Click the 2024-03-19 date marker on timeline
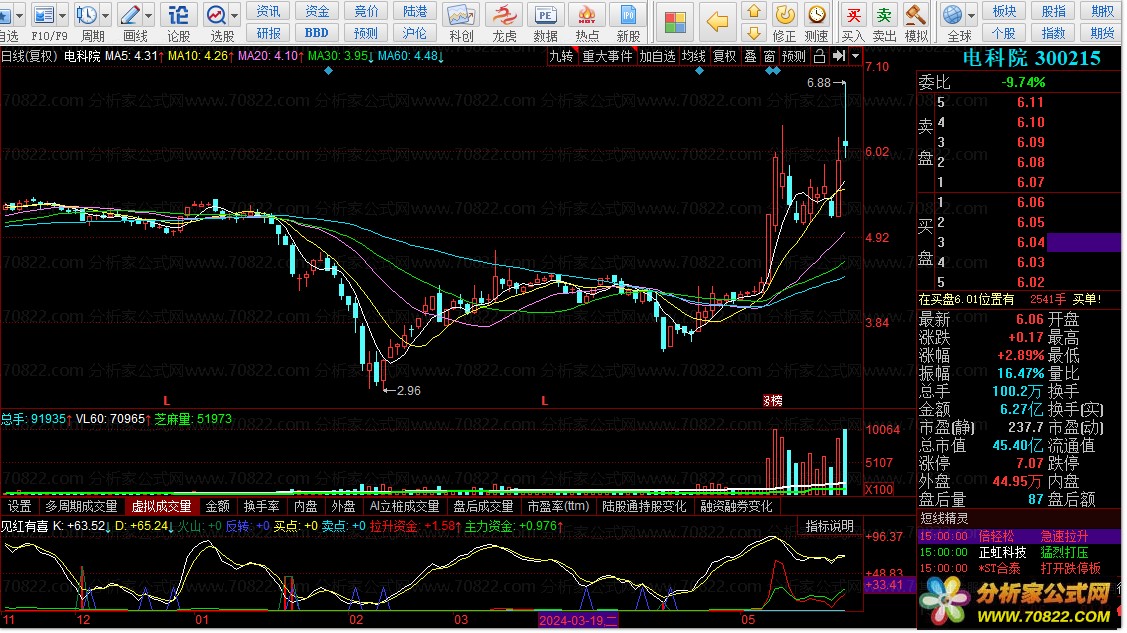1127x633 pixels. click(x=578, y=620)
